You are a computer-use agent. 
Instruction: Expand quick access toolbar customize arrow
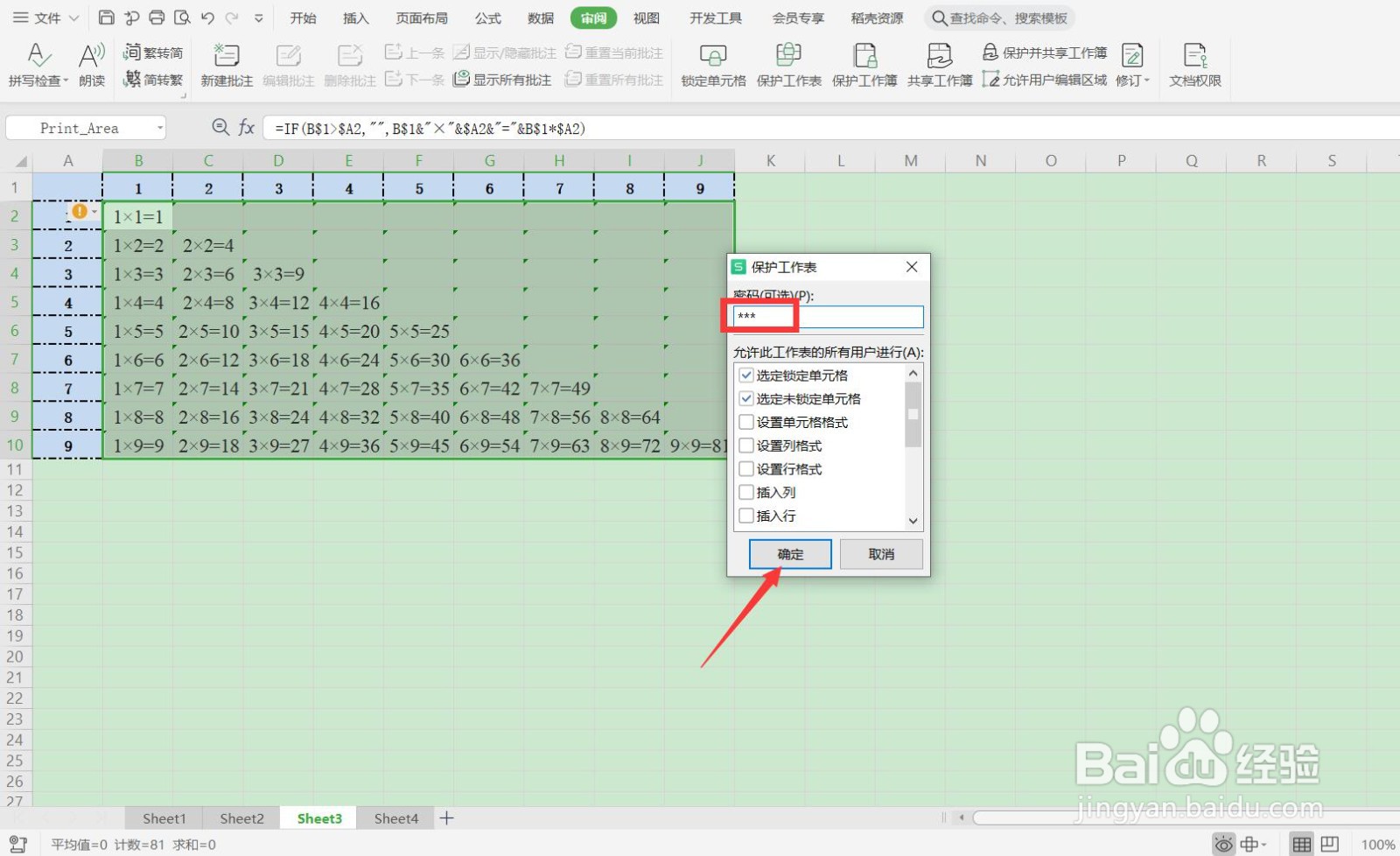[258, 18]
